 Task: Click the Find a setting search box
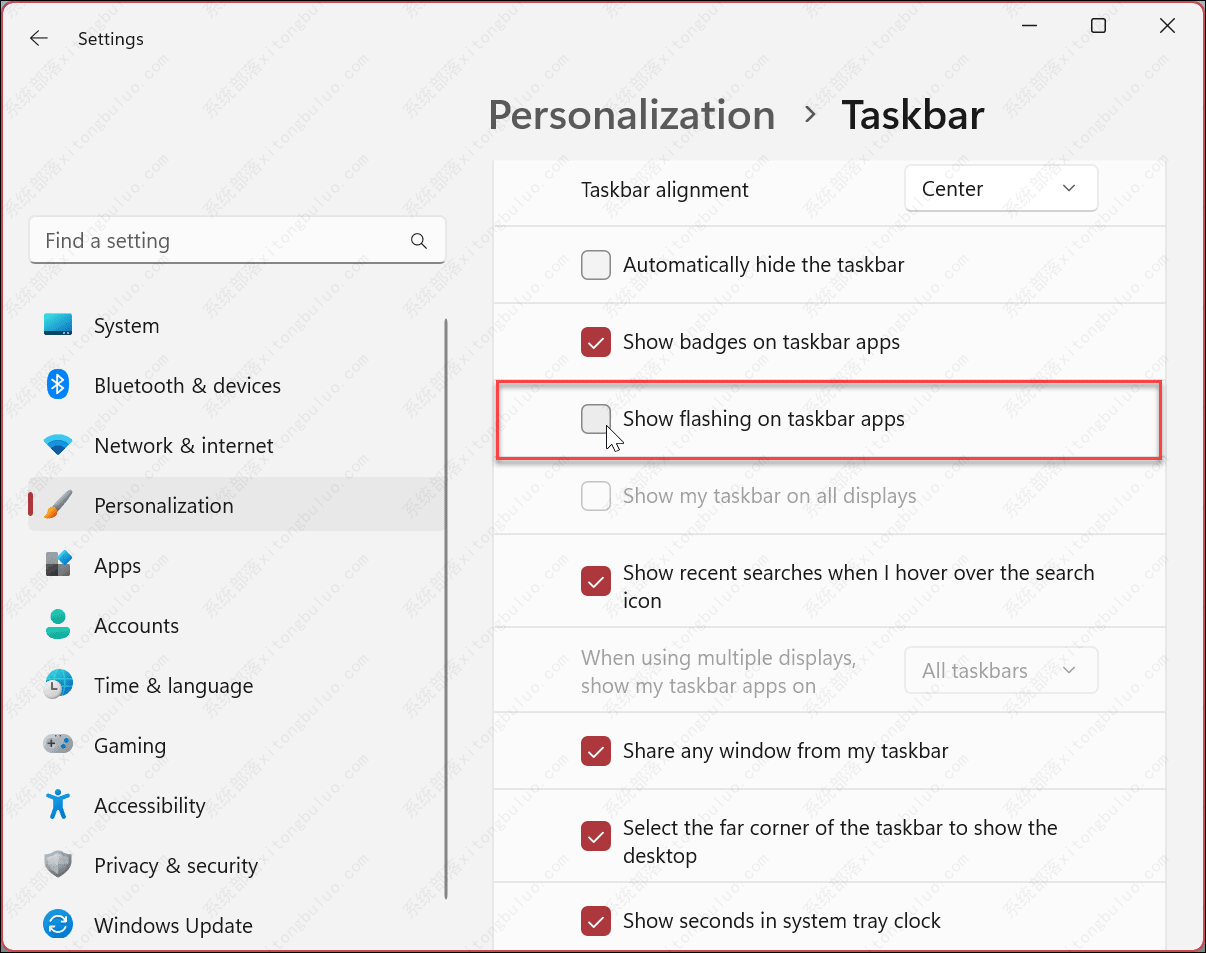pyautogui.click(x=220, y=241)
